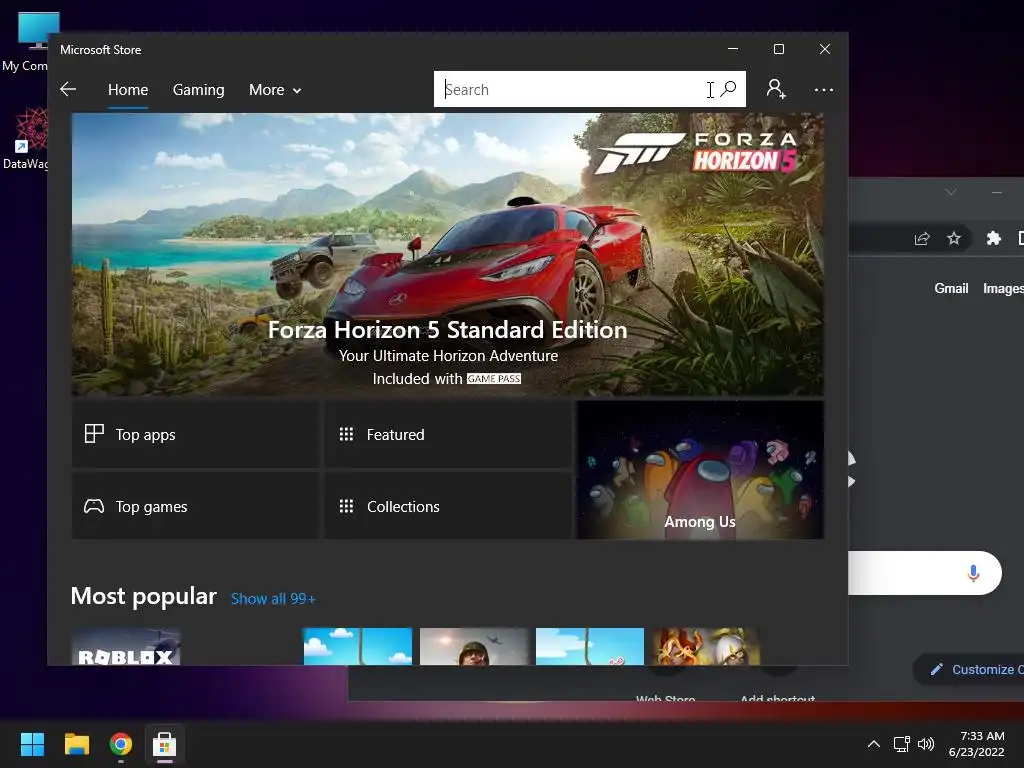This screenshot has height=768, width=1024.
Task: Open Images link in Chrome window
Action: (1003, 288)
